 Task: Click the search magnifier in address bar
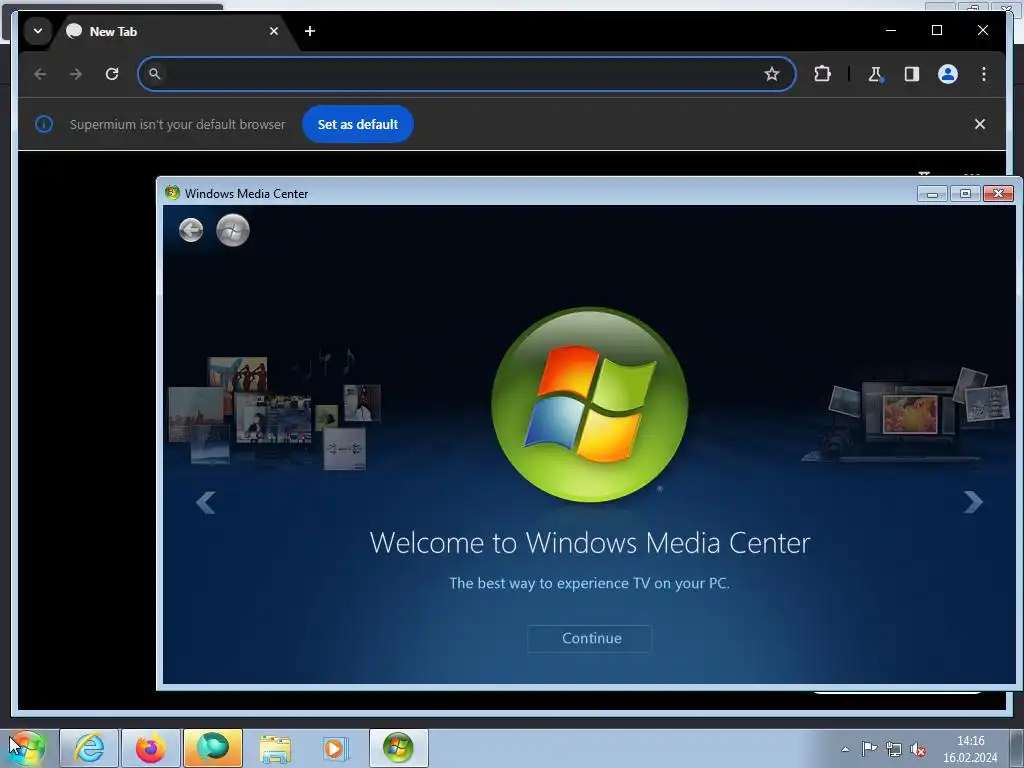(x=154, y=74)
